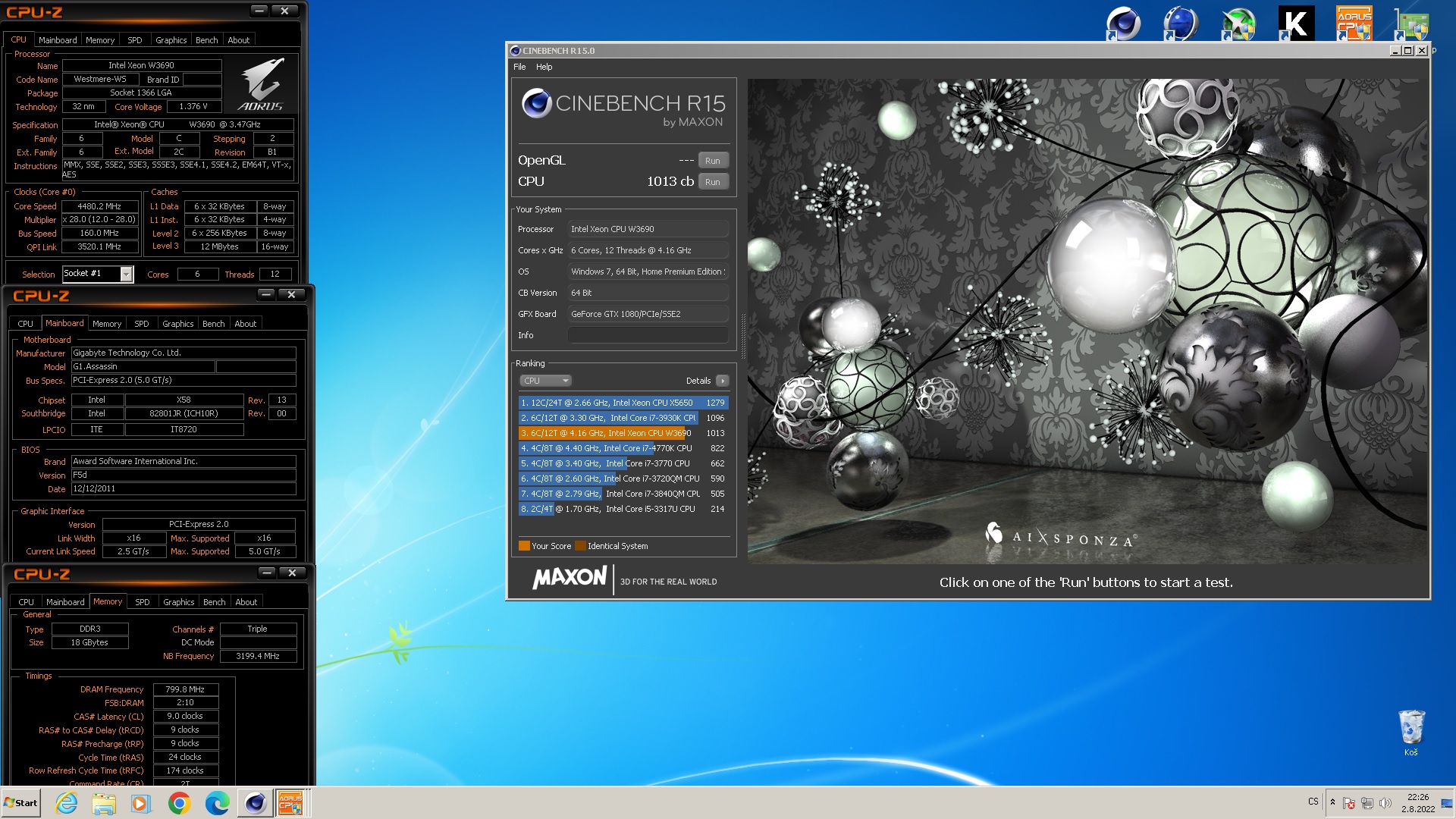This screenshot has width=1456, height=819.
Task: Open the Action Center flag tray icon
Action: click(x=1349, y=803)
